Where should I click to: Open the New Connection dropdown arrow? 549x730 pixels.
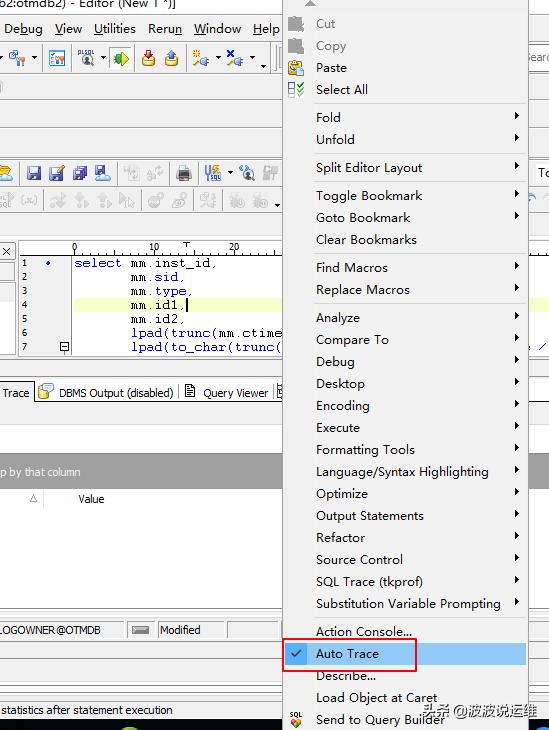tap(218, 58)
